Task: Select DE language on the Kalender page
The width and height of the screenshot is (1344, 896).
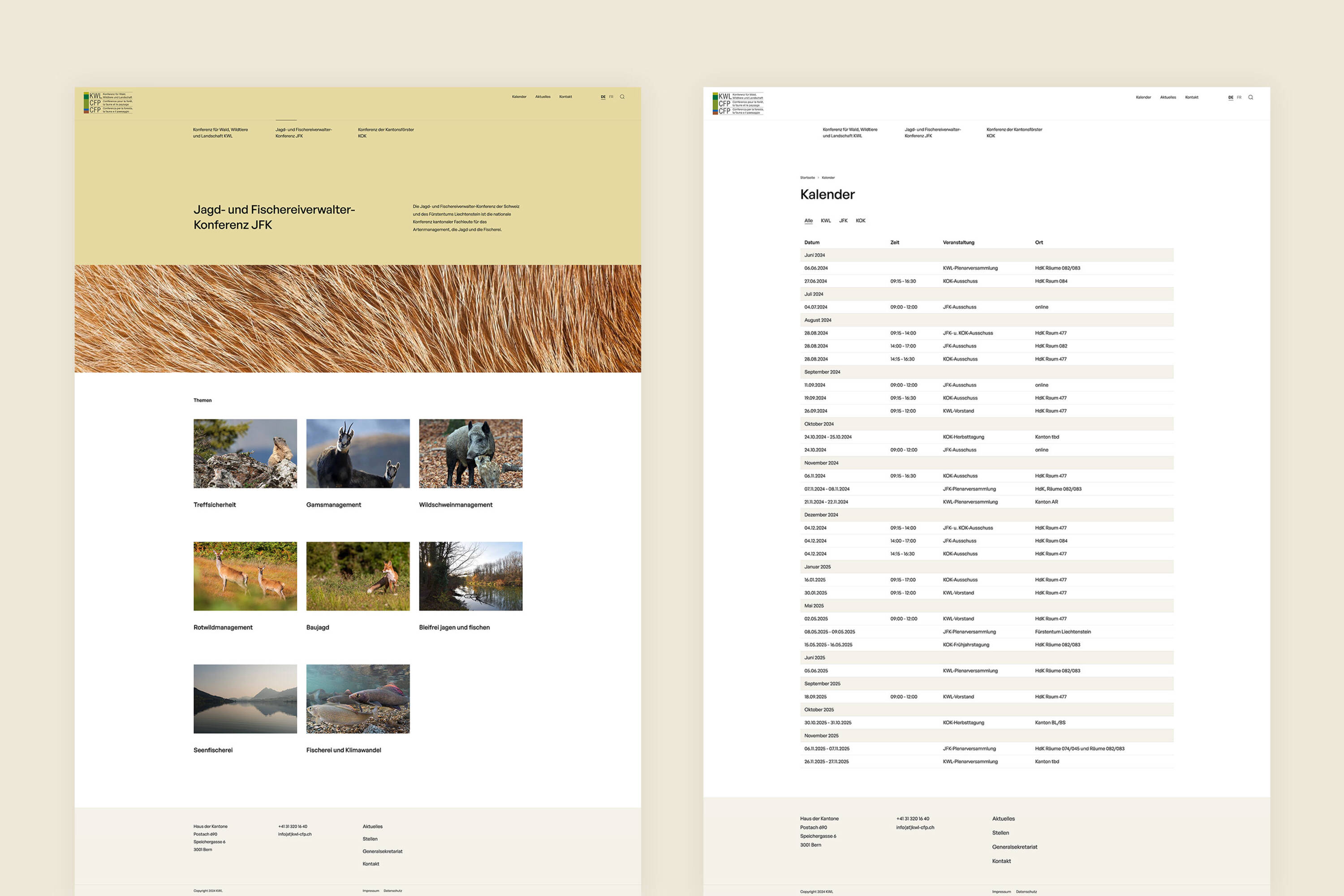Action: (1230, 97)
